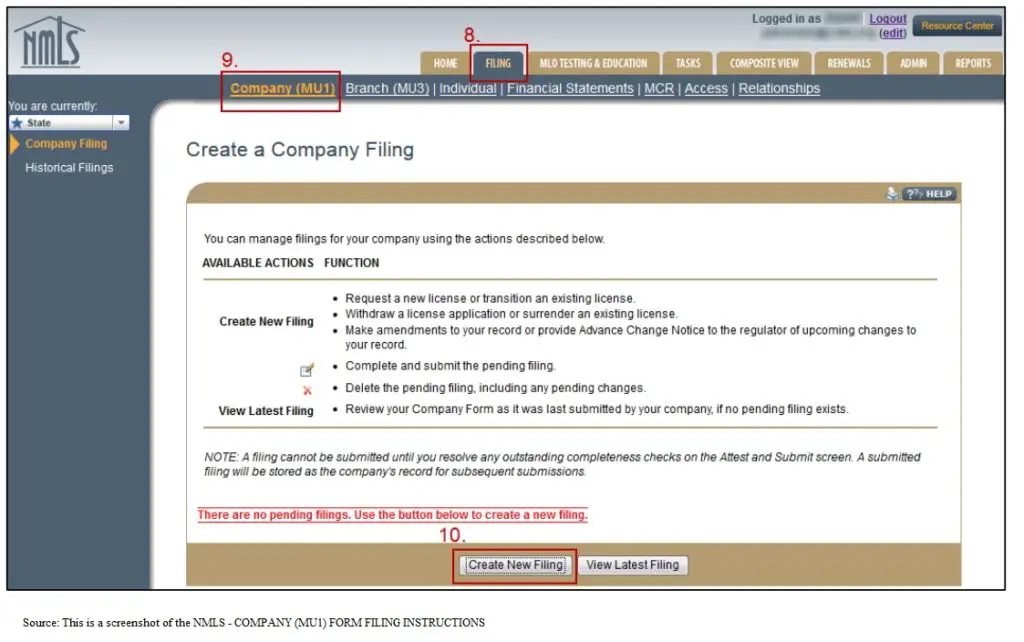Viewport: 1024px width, 642px height.
Task: Click the star icon in State selector
Action: point(18,123)
